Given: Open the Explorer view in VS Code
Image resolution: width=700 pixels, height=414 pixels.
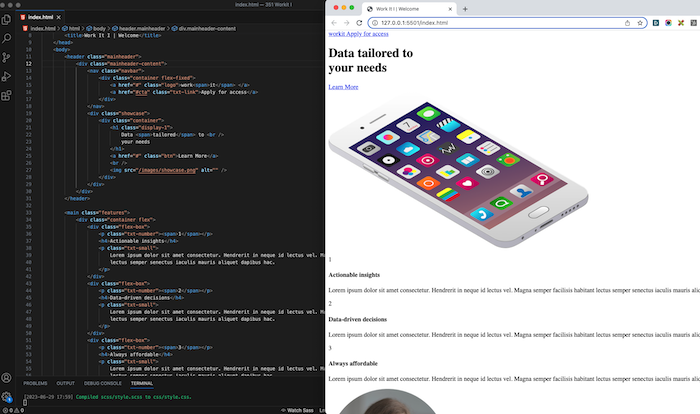Looking at the screenshot, I should [x=6, y=19].
